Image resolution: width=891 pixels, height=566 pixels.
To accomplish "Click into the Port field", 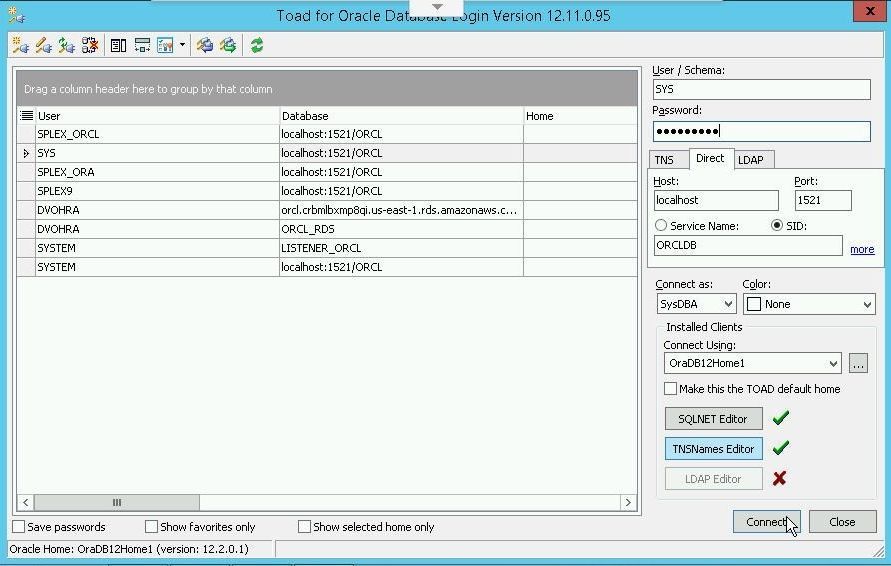I will (823, 200).
